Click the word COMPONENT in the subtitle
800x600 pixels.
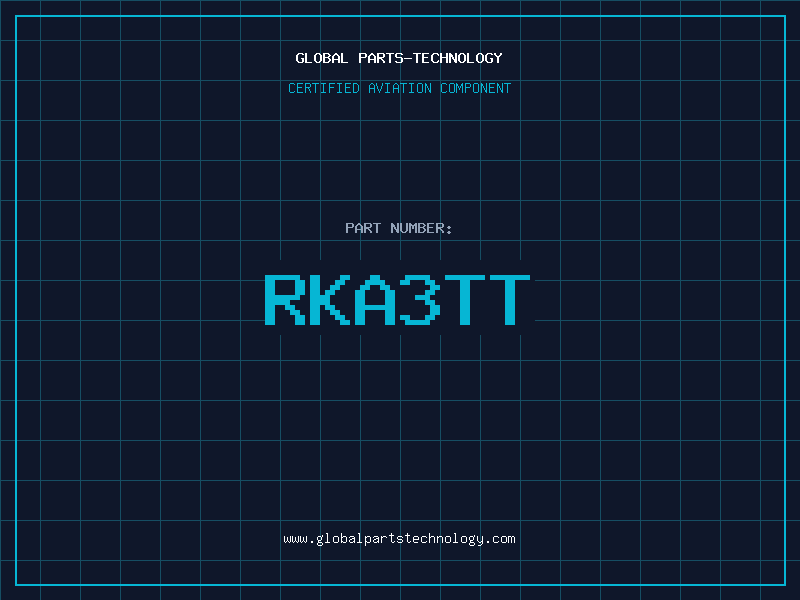click(x=475, y=88)
